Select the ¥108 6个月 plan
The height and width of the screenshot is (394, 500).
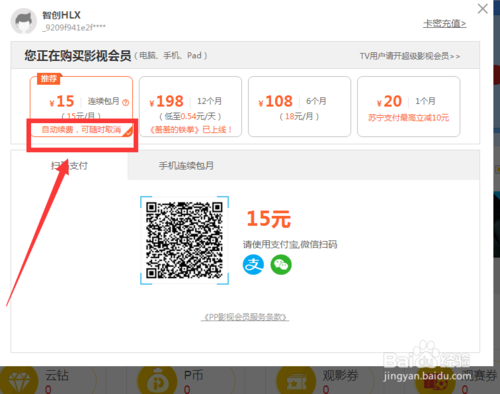click(299, 106)
